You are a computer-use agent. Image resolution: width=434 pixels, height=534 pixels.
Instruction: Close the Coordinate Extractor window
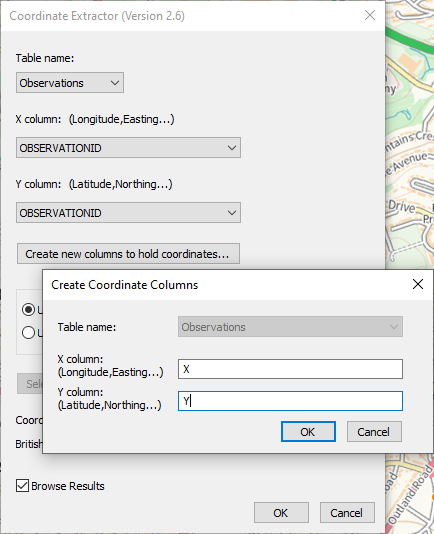[370, 15]
